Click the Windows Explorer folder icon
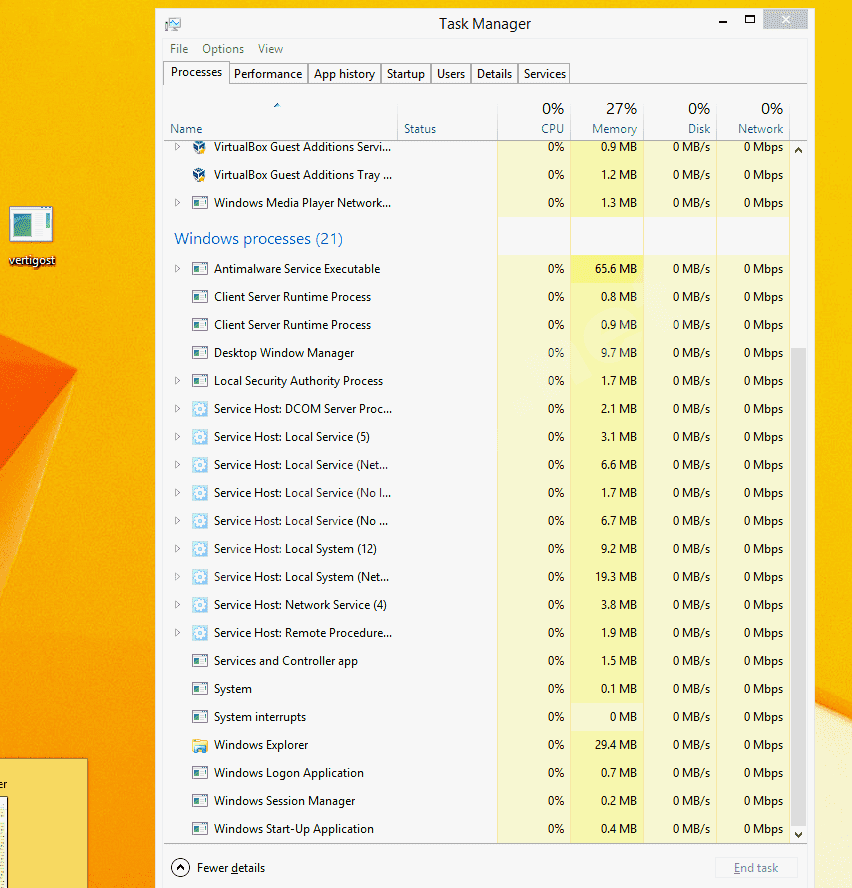This screenshot has height=888, width=852. click(x=199, y=745)
